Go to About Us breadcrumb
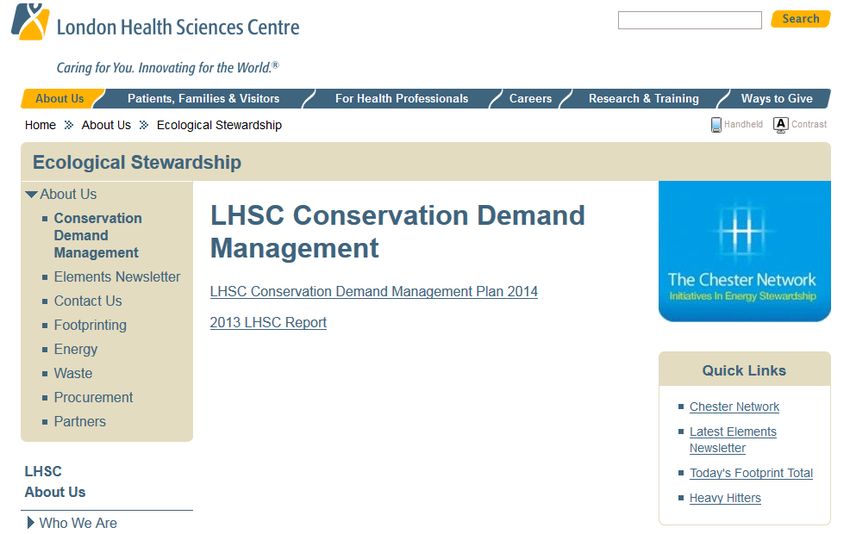The width and height of the screenshot is (850, 534). click(106, 125)
